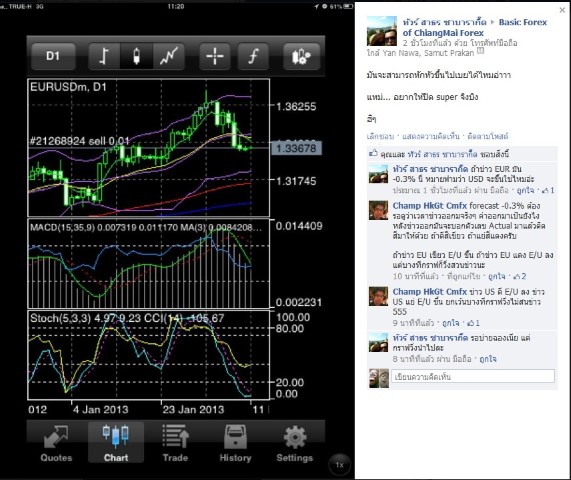
Task: Click Champ HkGt Cmfx forecast comment author
Action: pyautogui.click(x=429, y=206)
